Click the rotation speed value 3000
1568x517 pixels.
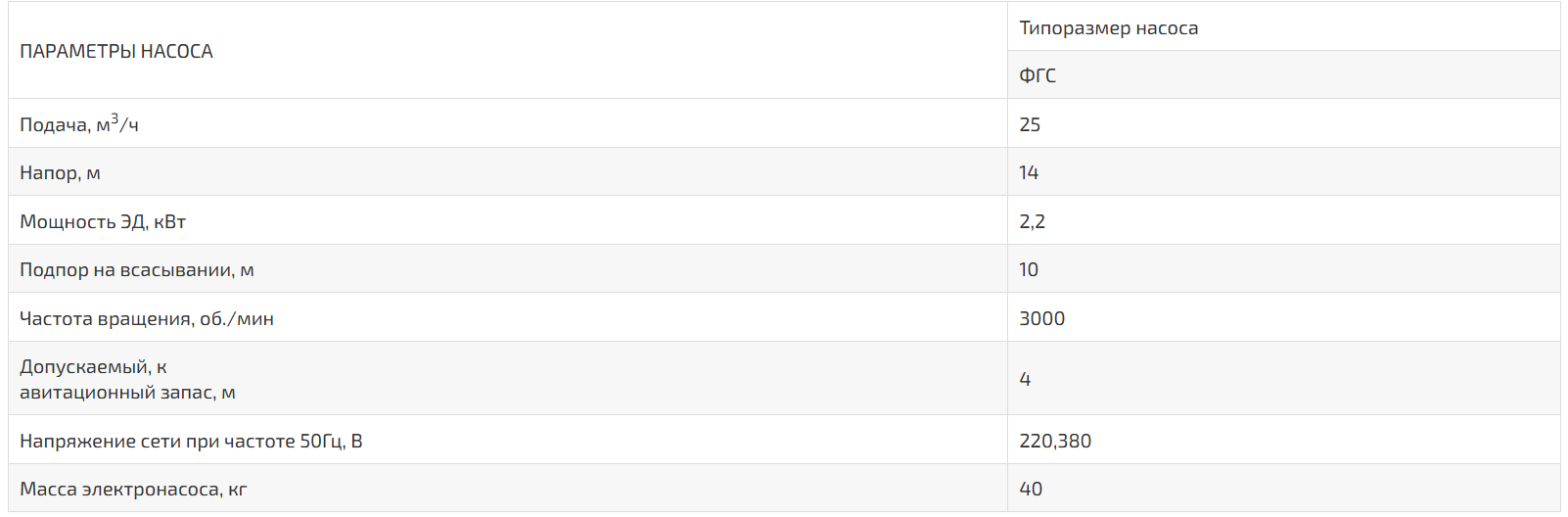click(x=1041, y=318)
